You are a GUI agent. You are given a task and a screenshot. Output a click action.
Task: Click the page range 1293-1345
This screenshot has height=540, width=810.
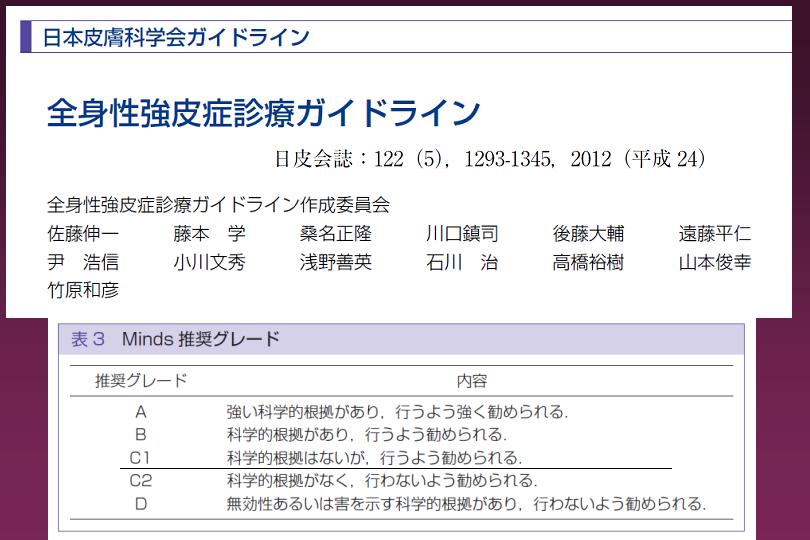[510, 159]
